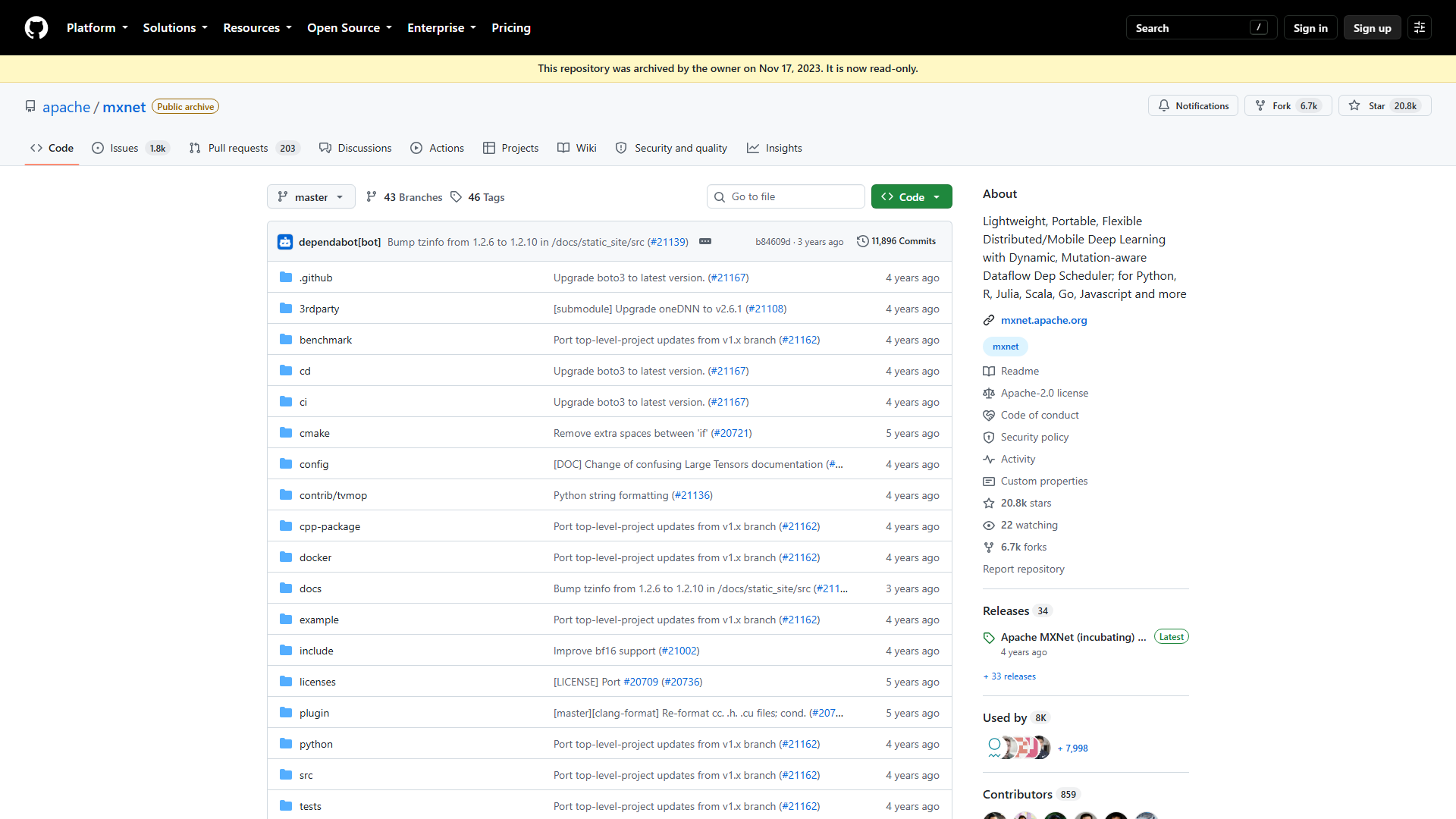Expand the Platform menu
The width and height of the screenshot is (1456, 819).
pyautogui.click(x=97, y=28)
